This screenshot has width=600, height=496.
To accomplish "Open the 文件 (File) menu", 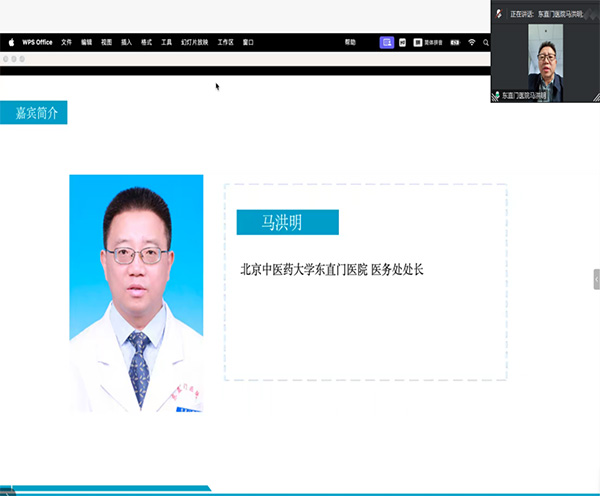I will coord(66,43).
